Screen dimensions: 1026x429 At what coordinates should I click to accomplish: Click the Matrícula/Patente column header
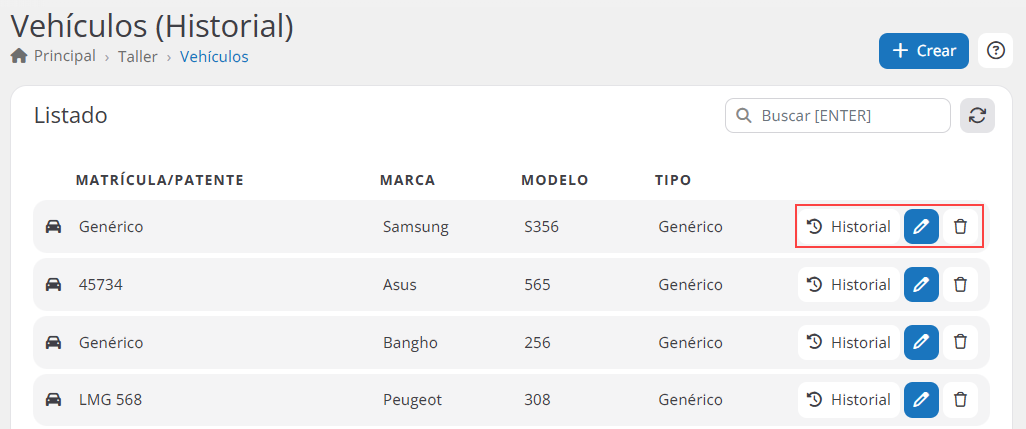click(160, 181)
